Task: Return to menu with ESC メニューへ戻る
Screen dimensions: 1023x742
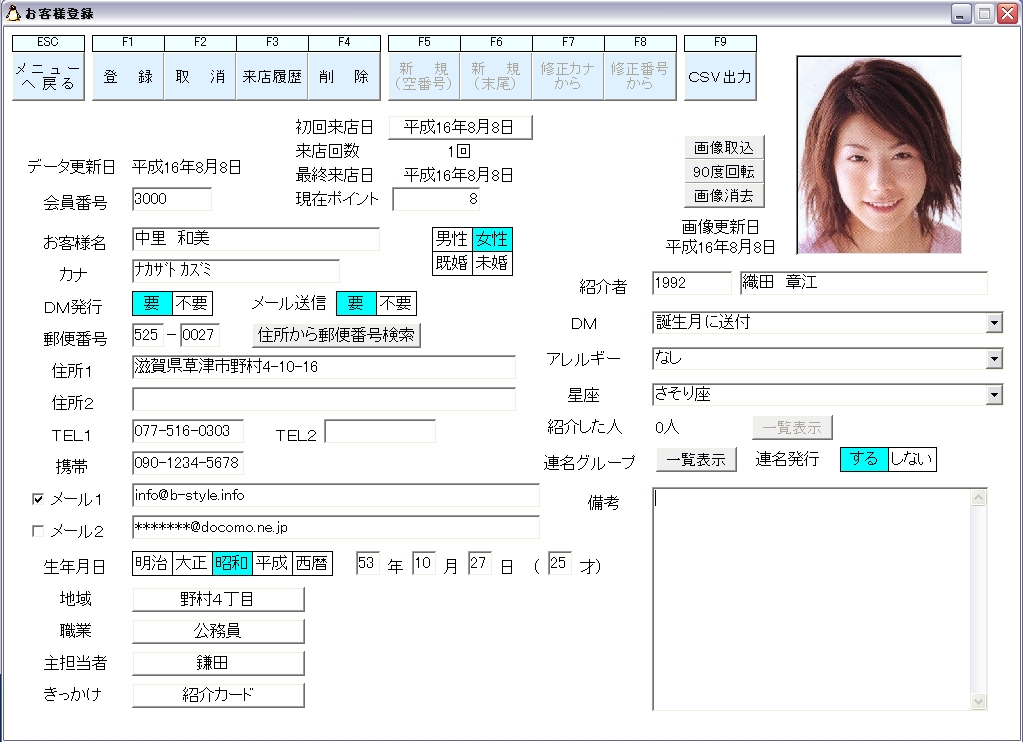Action: pyautogui.click(x=48, y=76)
